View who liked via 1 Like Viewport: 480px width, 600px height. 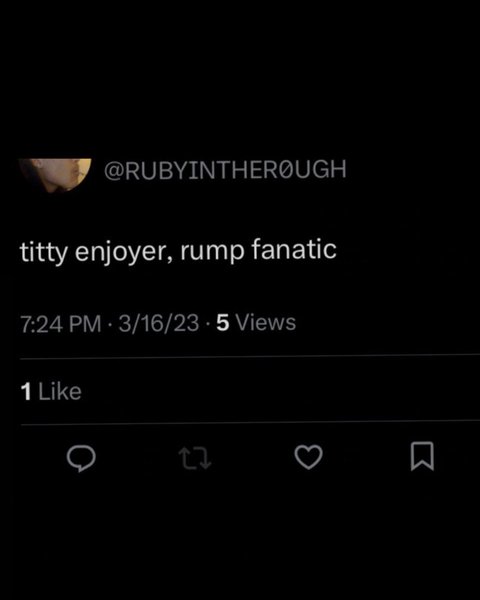coord(51,391)
